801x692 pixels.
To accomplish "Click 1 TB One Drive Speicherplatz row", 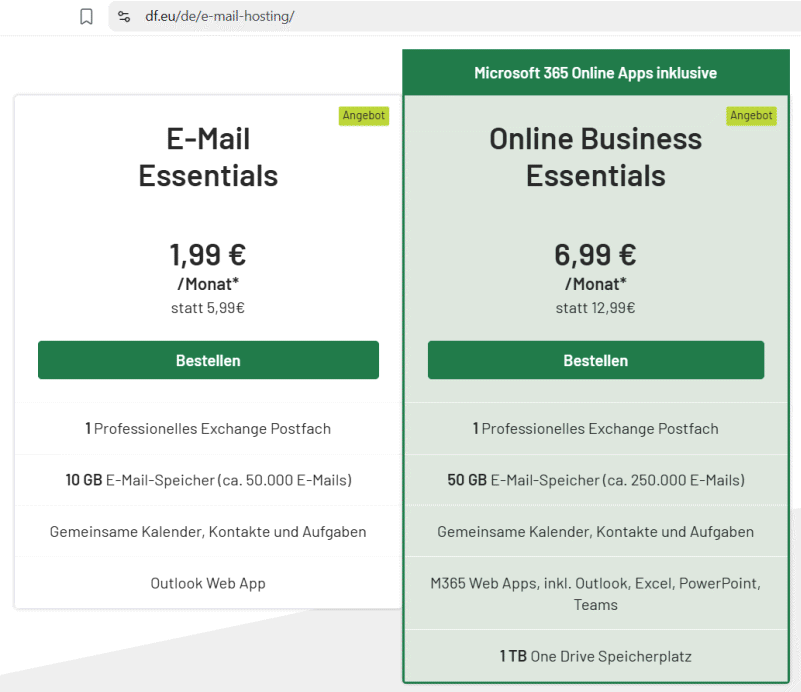I will (596, 656).
